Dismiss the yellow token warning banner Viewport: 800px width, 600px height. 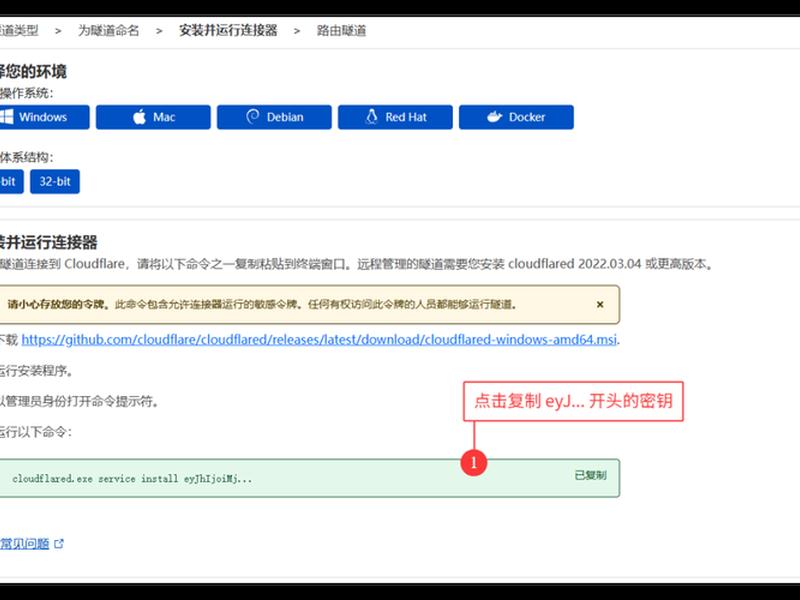pos(600,305)
